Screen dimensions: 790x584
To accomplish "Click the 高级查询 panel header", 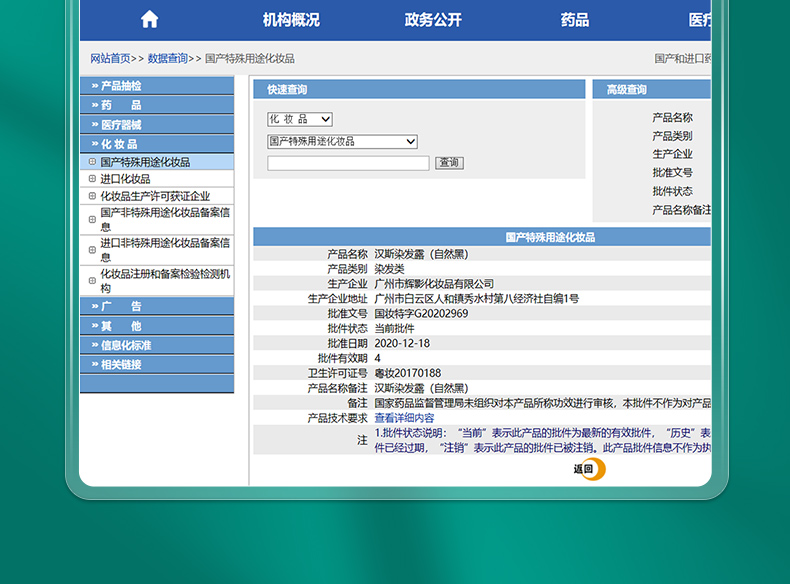I will [651, 90].
